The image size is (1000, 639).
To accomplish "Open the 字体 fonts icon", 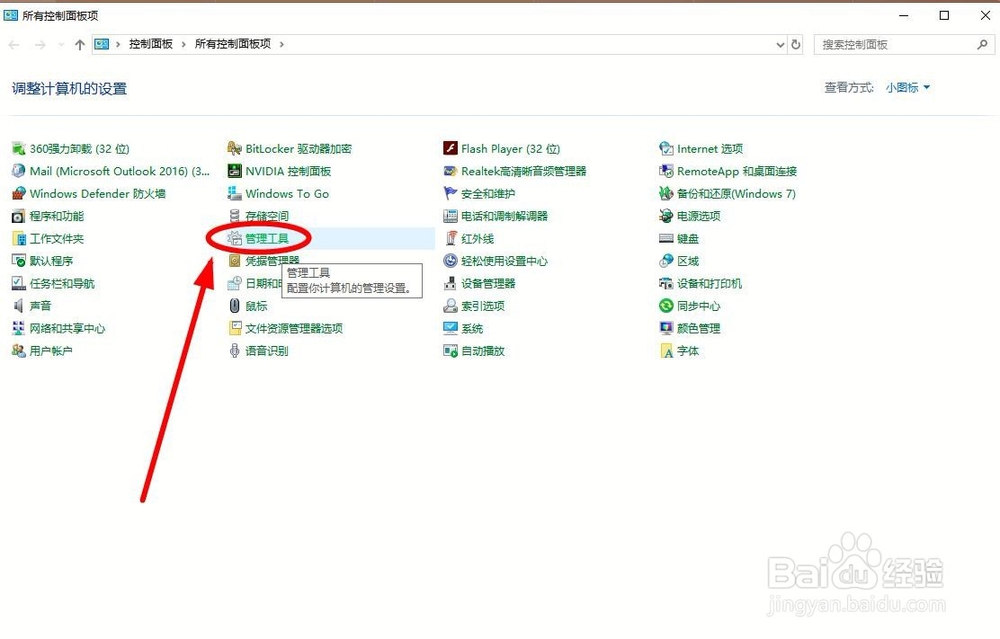I will [666, 351].
